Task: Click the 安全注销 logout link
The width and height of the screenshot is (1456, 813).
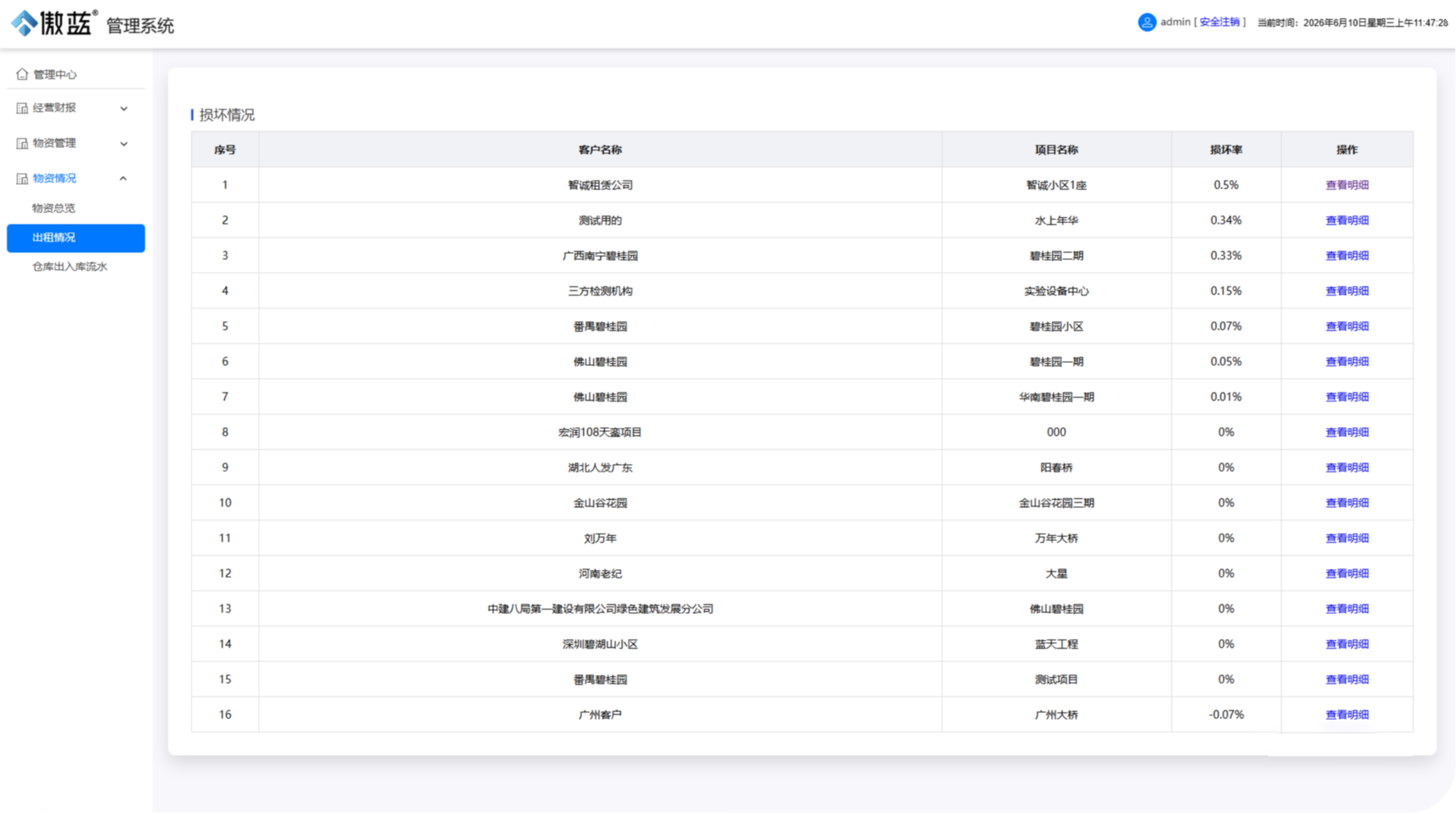Action: coord(1219,22)
